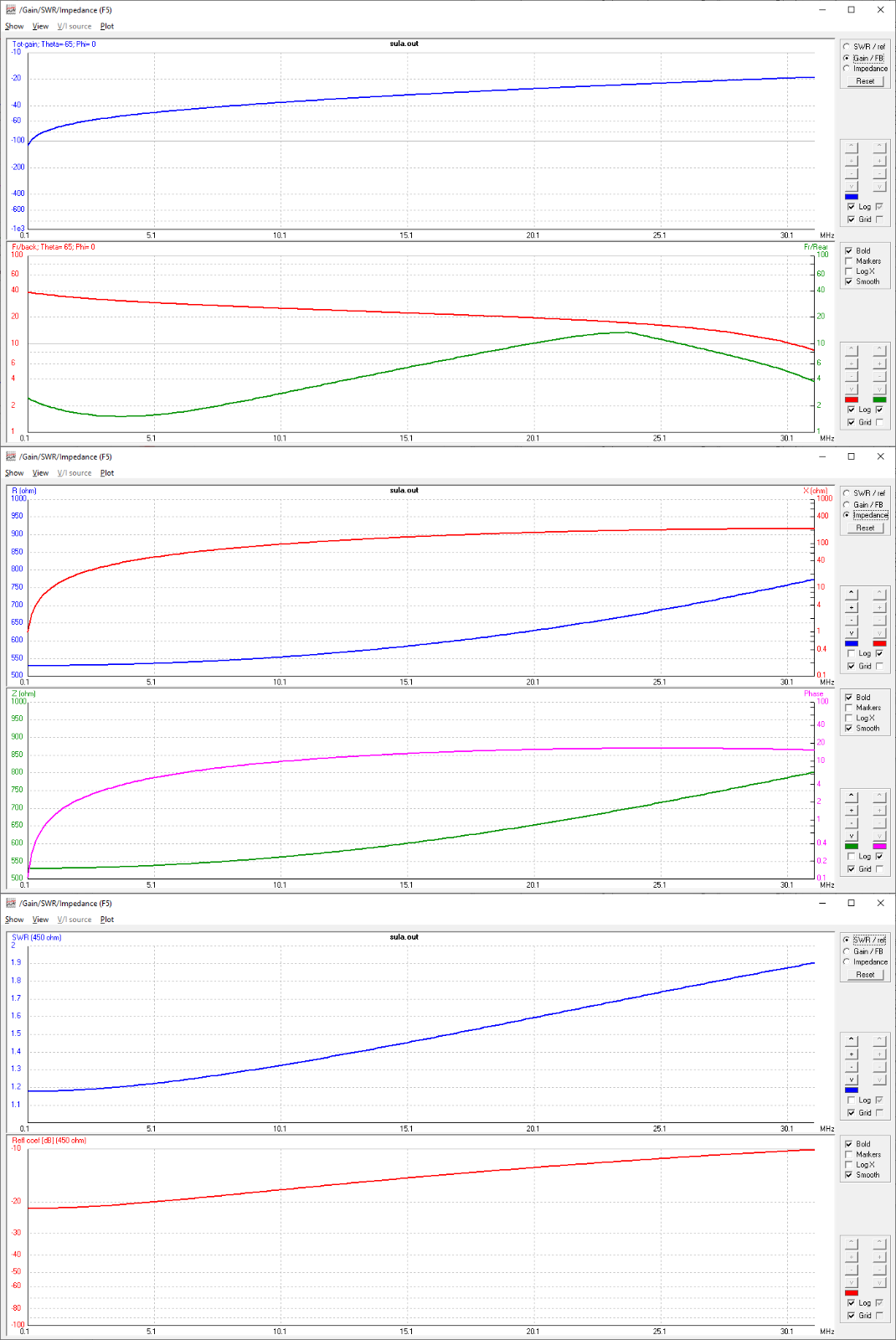The width and height of the screenshot is (896, 1340).
Task: Click the '-' zoom button above the blue R swatch, Impedance window
Action: pos(852,620)
